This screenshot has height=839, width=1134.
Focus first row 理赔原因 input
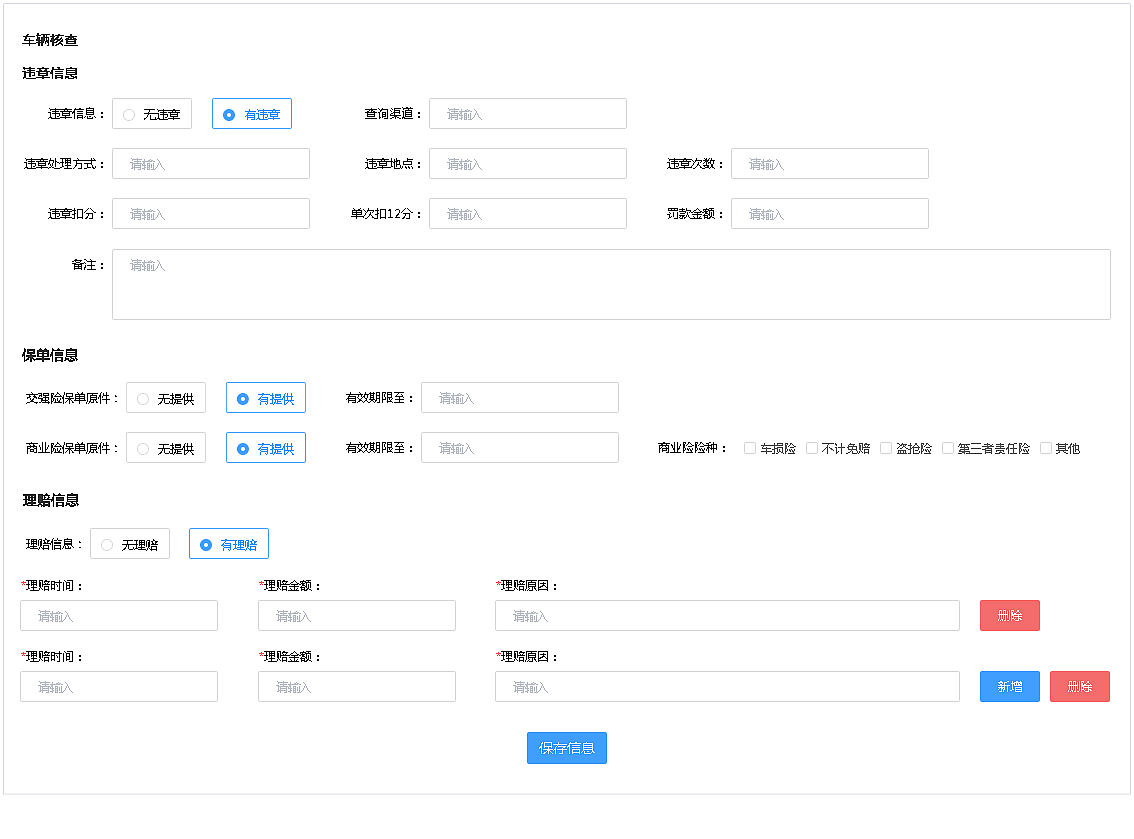(x=728, y=616)
